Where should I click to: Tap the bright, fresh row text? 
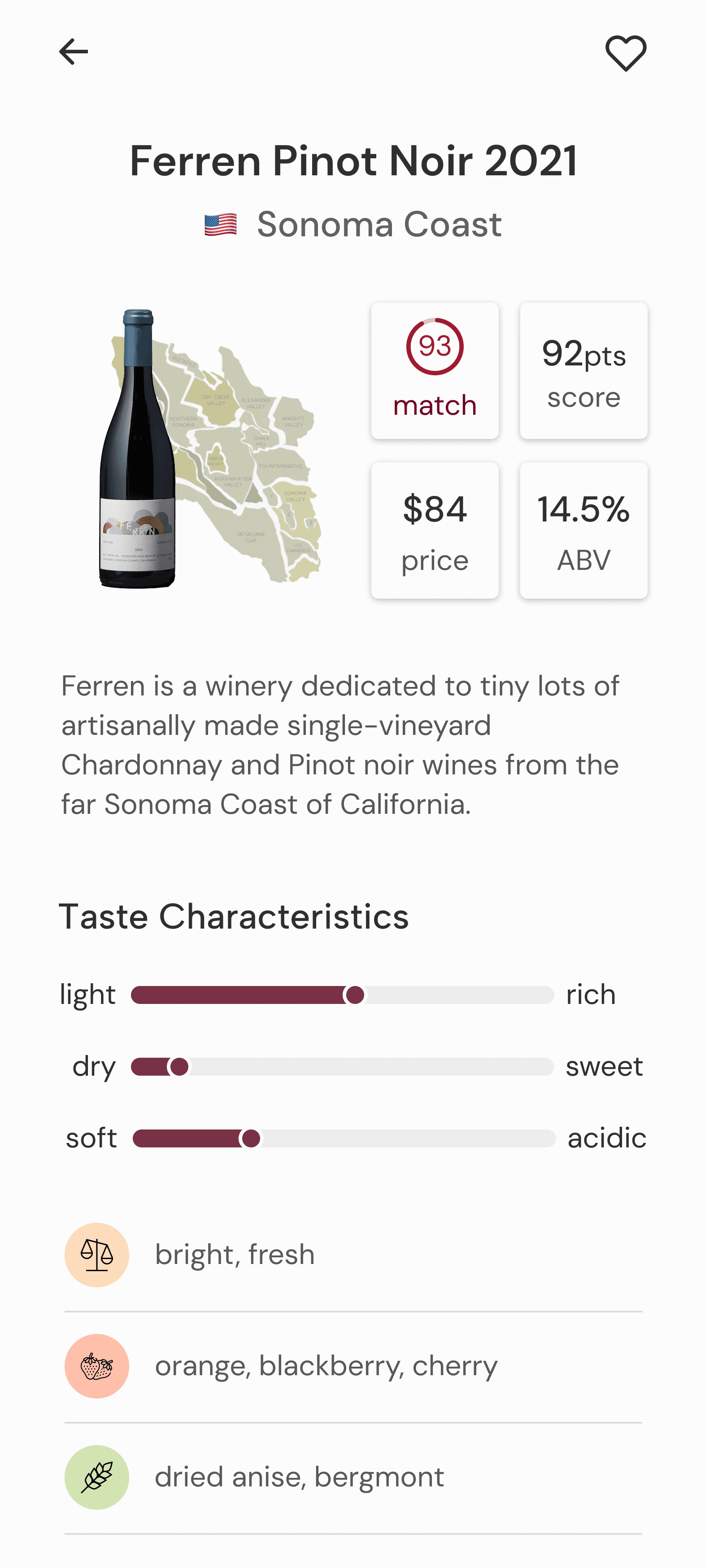[235, 1255]
